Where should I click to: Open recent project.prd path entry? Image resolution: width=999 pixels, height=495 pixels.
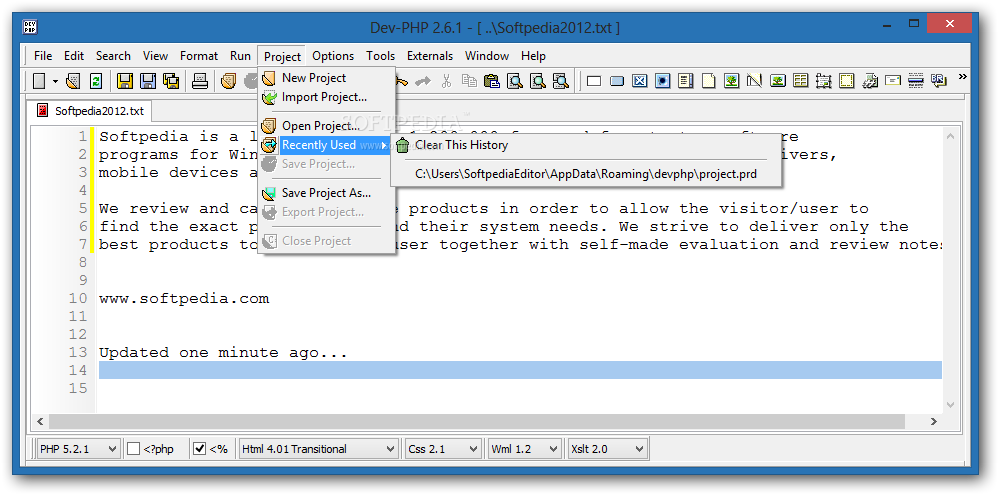[x=586, y=174]
